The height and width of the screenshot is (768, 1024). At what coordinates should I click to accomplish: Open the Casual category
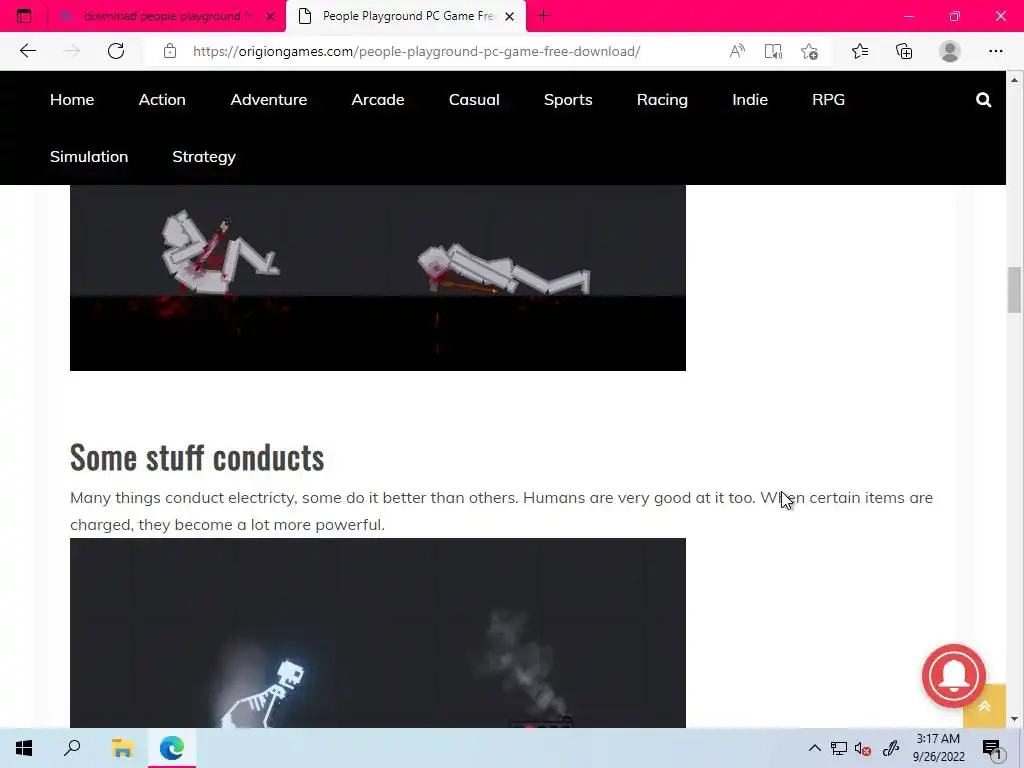tap(474, 99)
